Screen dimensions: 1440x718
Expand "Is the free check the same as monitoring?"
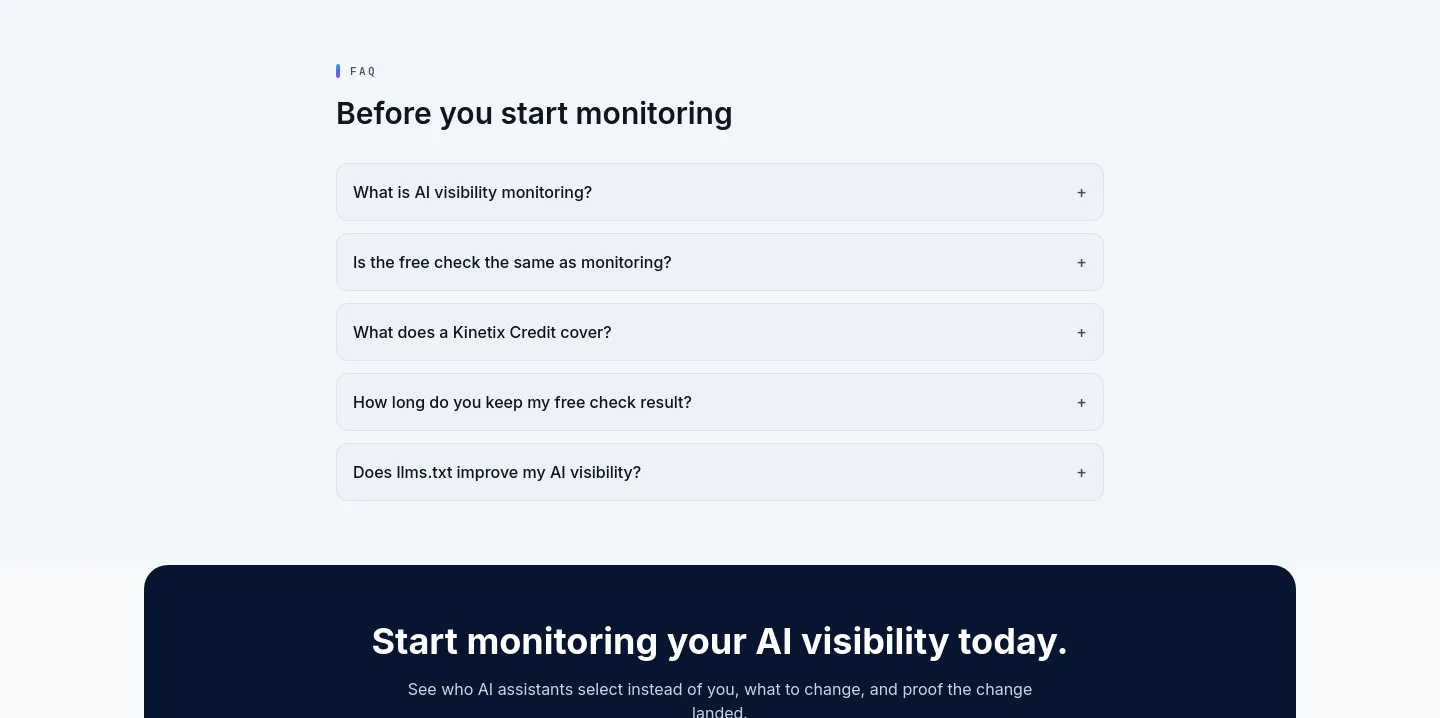pos(720,262)
